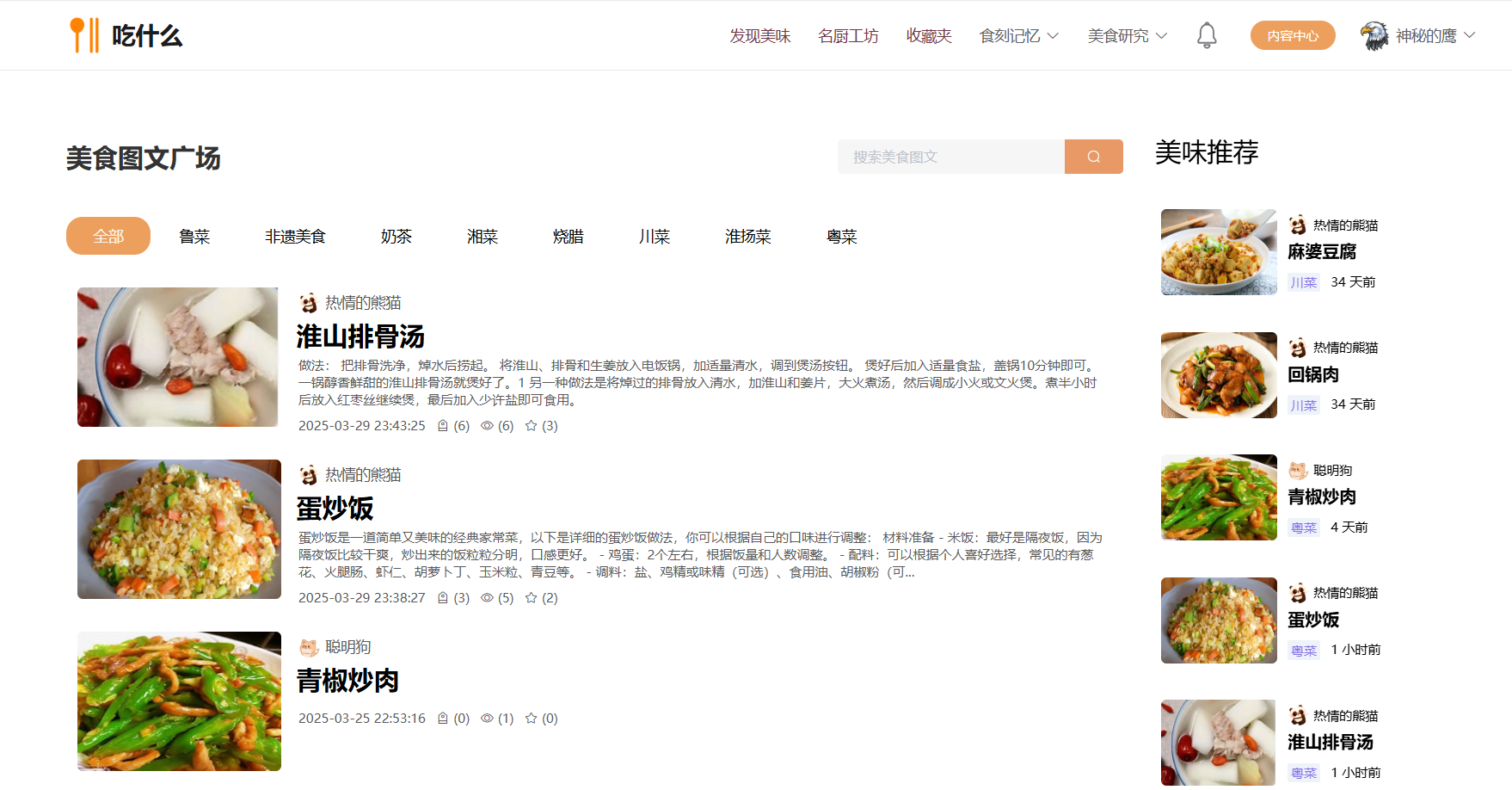Open the notification bell
This screenshot has height=790, width=1512.
coord(1207,35)
